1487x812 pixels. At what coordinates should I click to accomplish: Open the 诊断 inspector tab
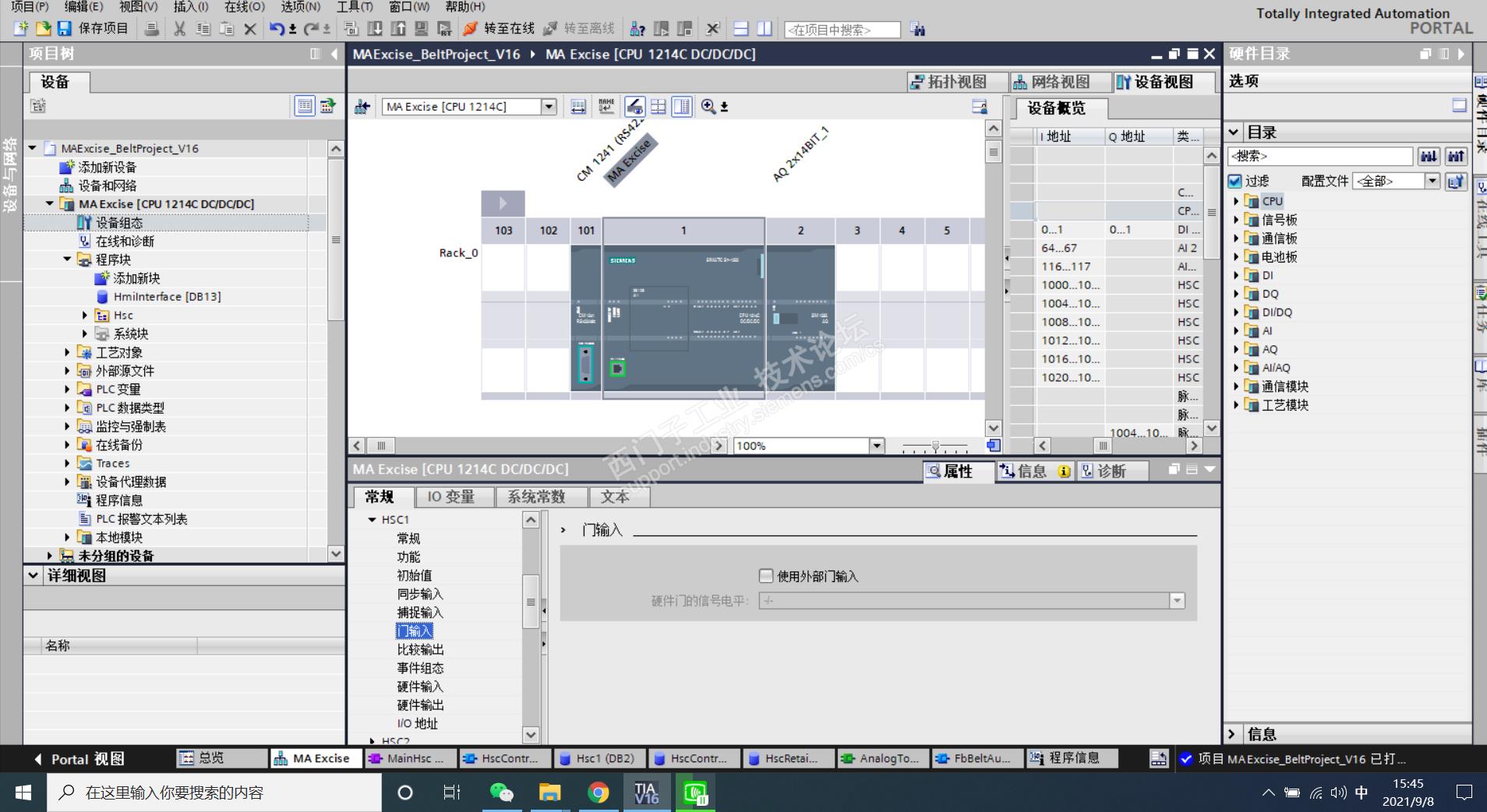1111,471
